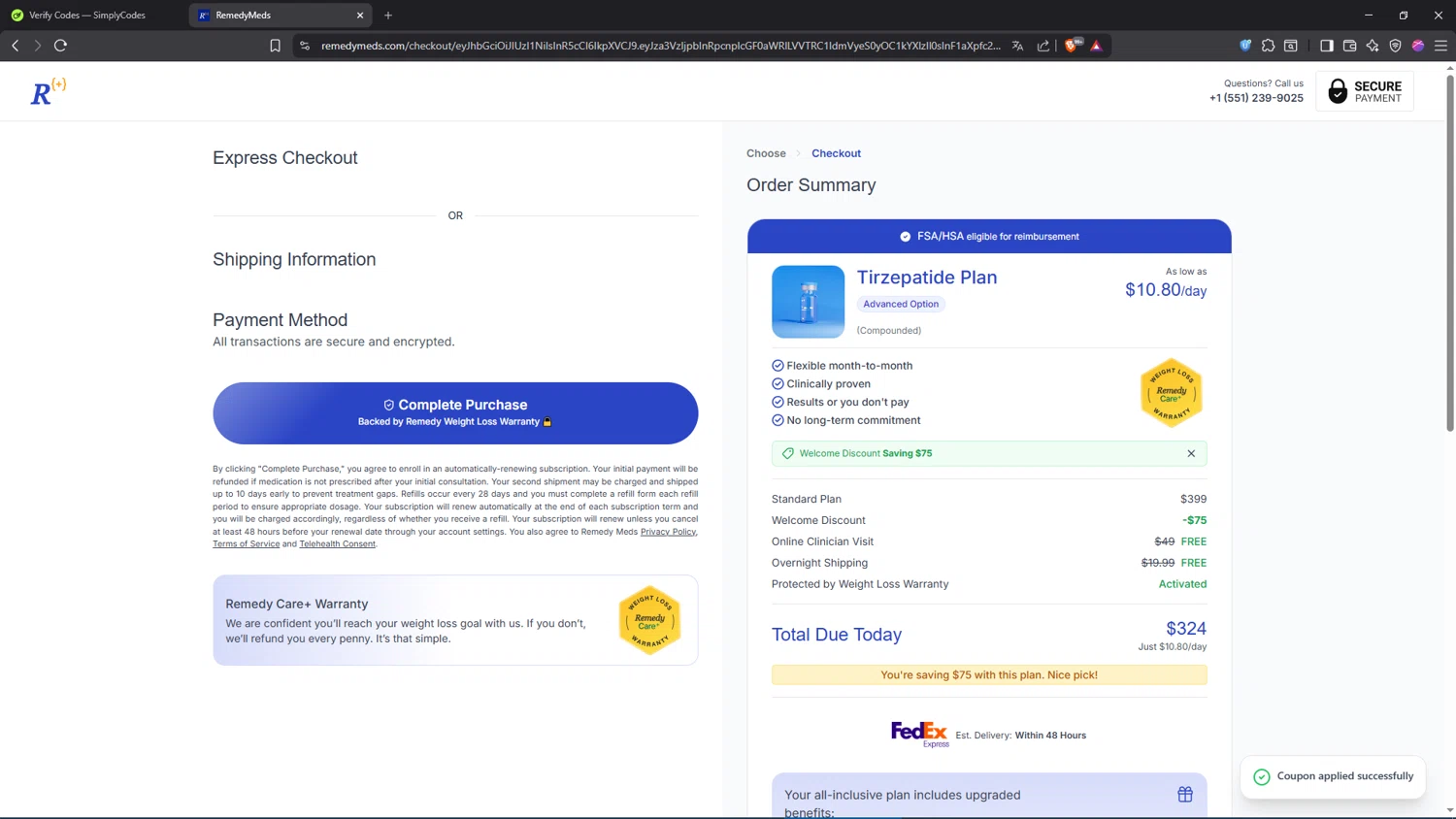1456x819 pixels.
Task: Click the Tirzepatide vial product image
Action: (x=808, y=302)
